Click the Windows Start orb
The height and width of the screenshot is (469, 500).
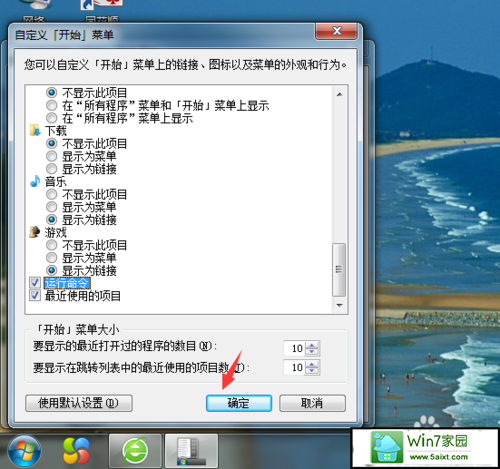pos(25,452)
